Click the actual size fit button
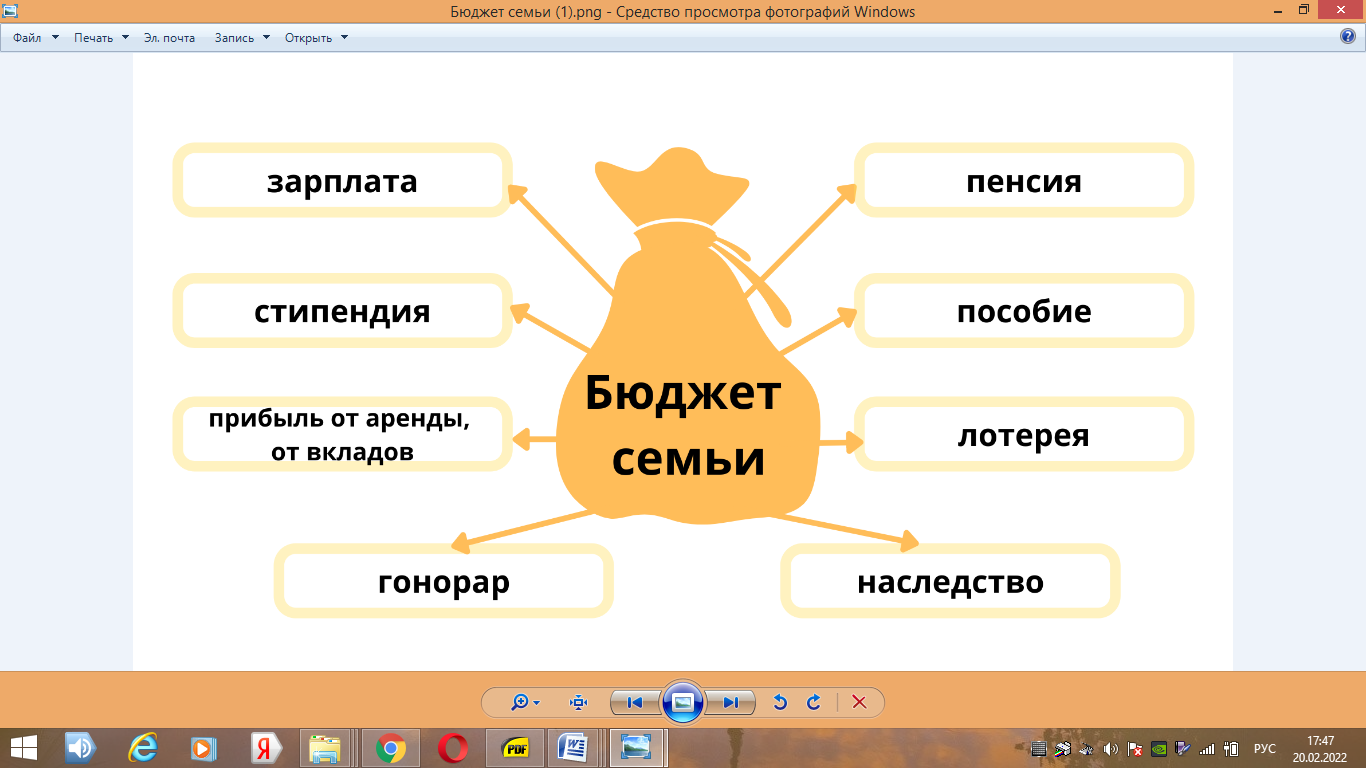The image size is (1366, 768). (578, 702)
